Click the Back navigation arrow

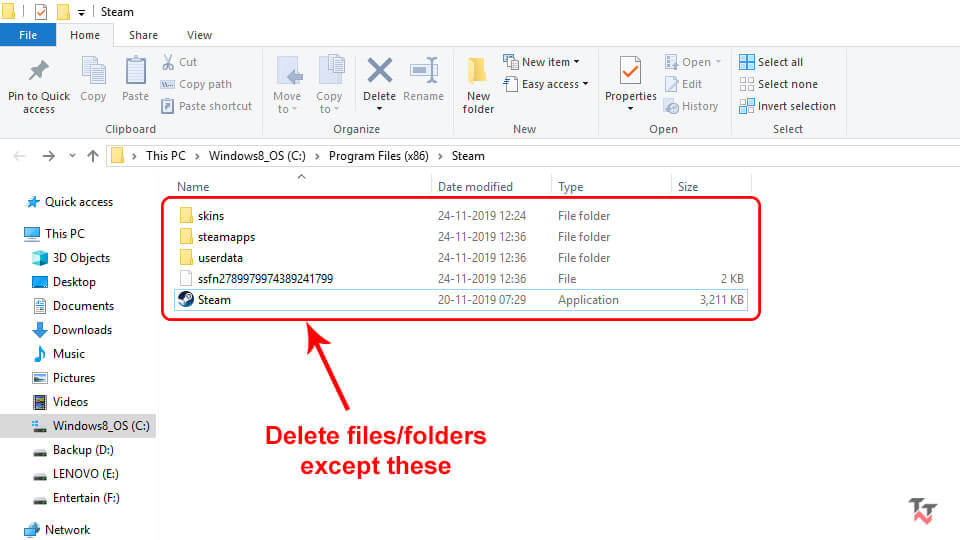point(20,156)
